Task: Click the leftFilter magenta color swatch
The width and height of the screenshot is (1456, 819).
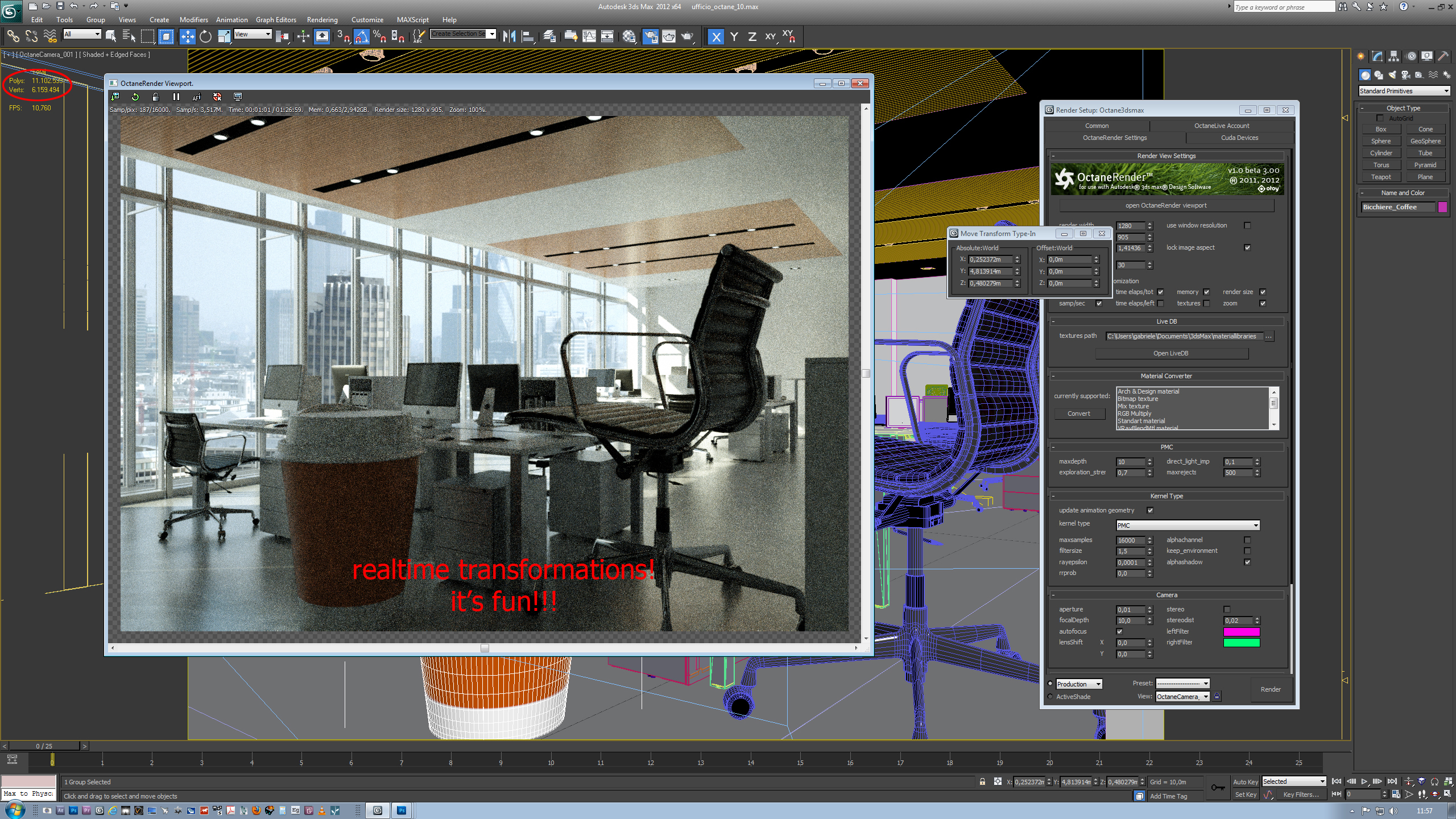Action: pyautogui.click(x=1241, y=631)
